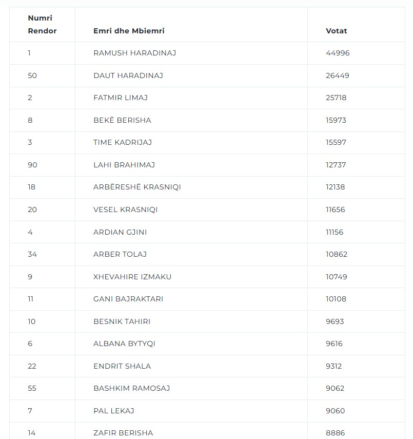Click the Emri dhe Mbiemri column header
413x439 pixels.
[x=129, y=31]
